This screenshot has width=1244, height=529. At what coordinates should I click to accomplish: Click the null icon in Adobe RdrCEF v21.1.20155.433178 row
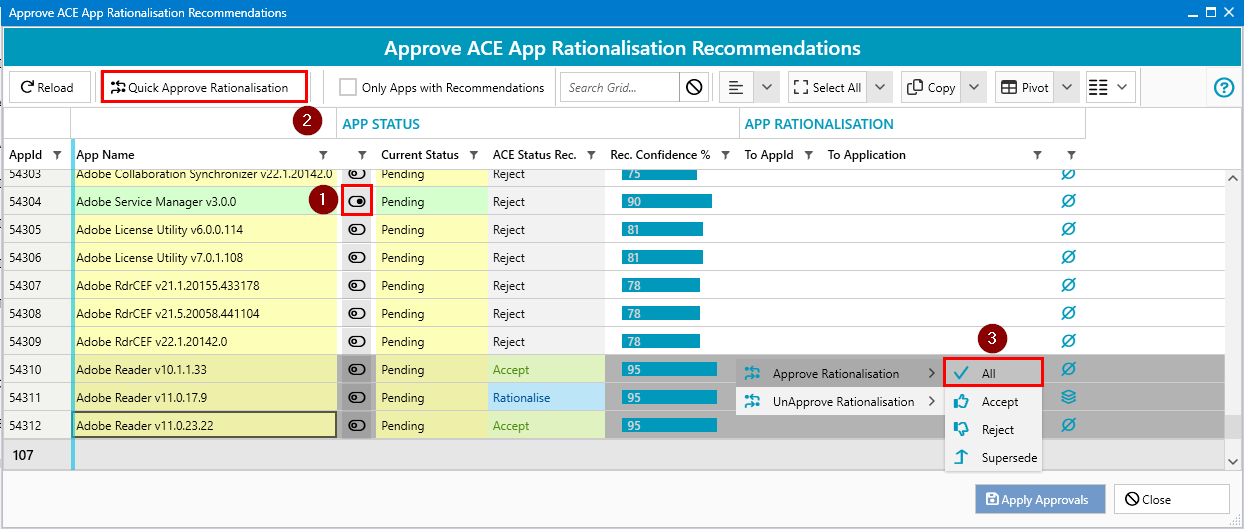point(1068,286)
